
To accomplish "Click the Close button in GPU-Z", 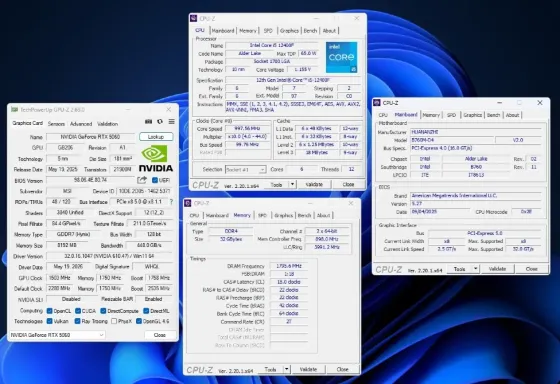I will pos(160,335).
